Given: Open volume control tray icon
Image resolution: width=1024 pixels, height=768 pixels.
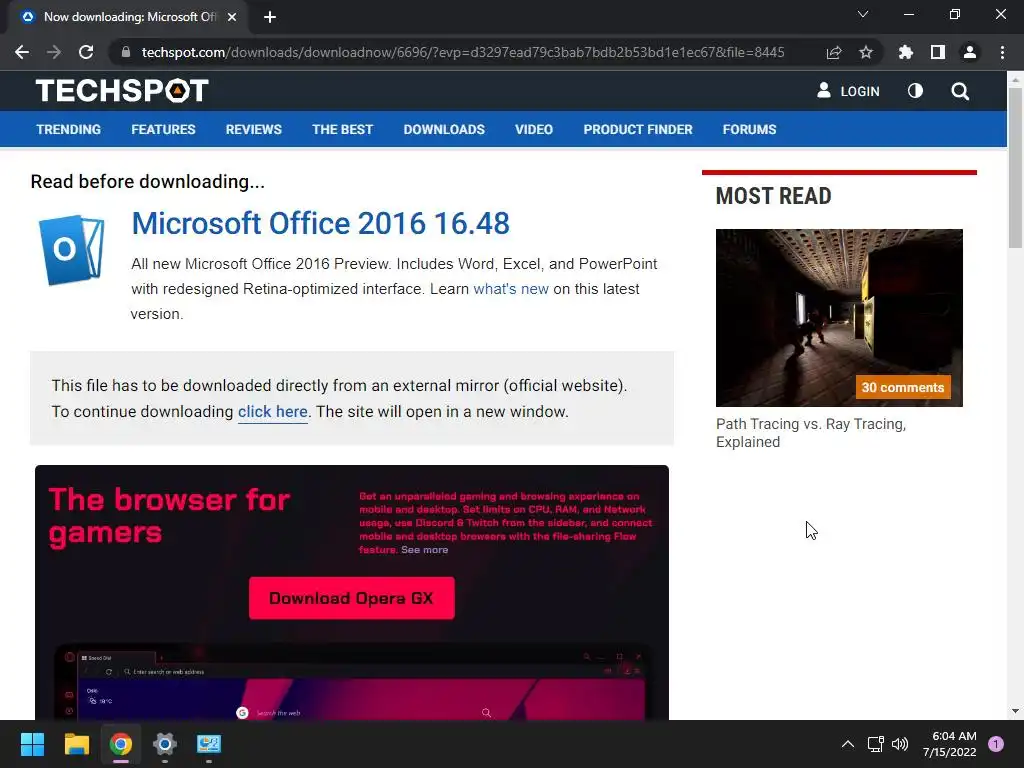Looking at the screenshot, I should pos(900,744).
